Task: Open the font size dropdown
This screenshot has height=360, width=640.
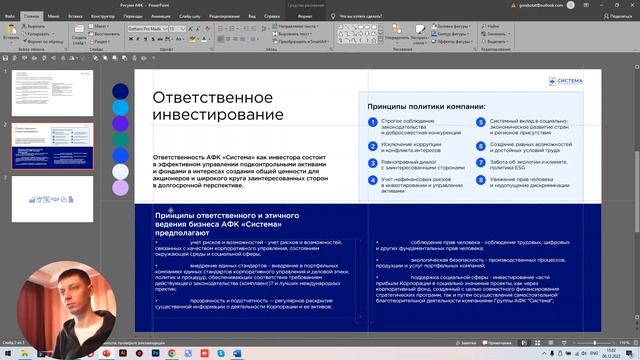Action: pos(183,29)
